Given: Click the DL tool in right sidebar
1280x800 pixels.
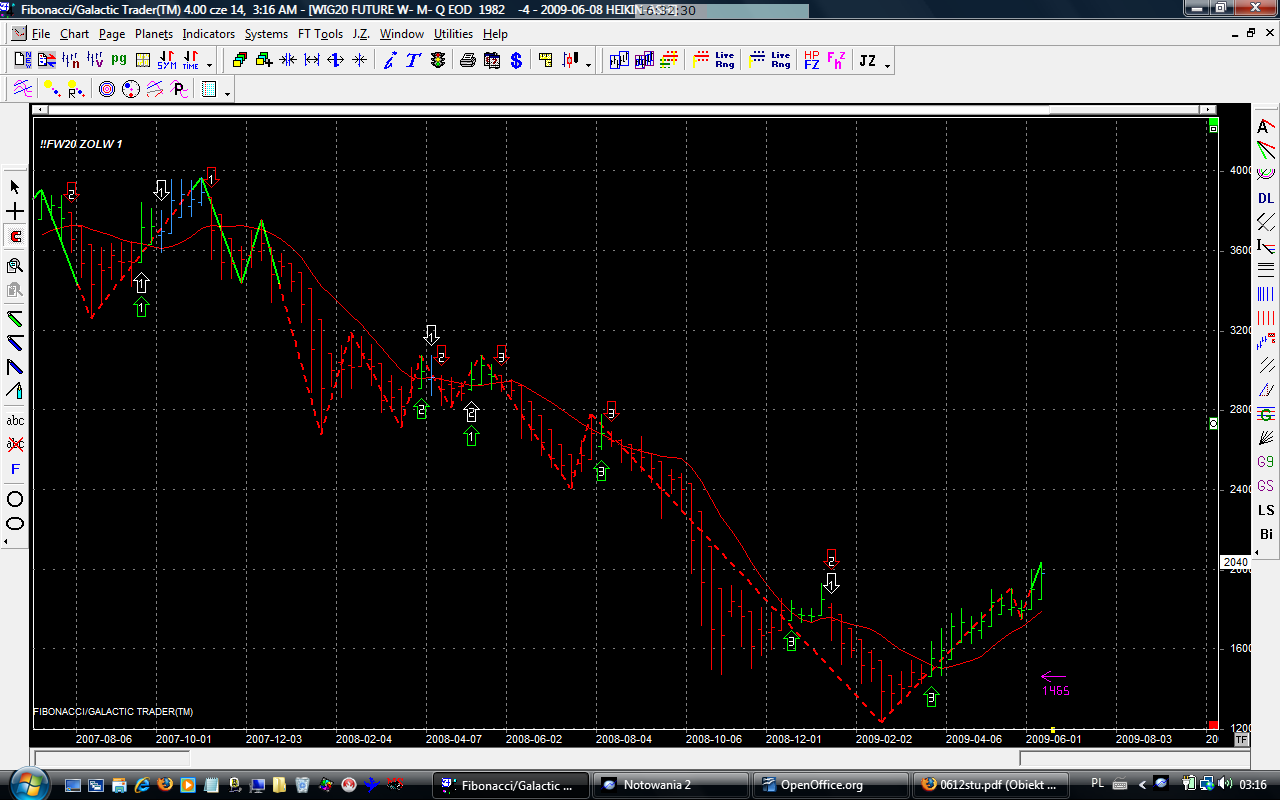Looking at the screenshot, I should click(1266, 198).
